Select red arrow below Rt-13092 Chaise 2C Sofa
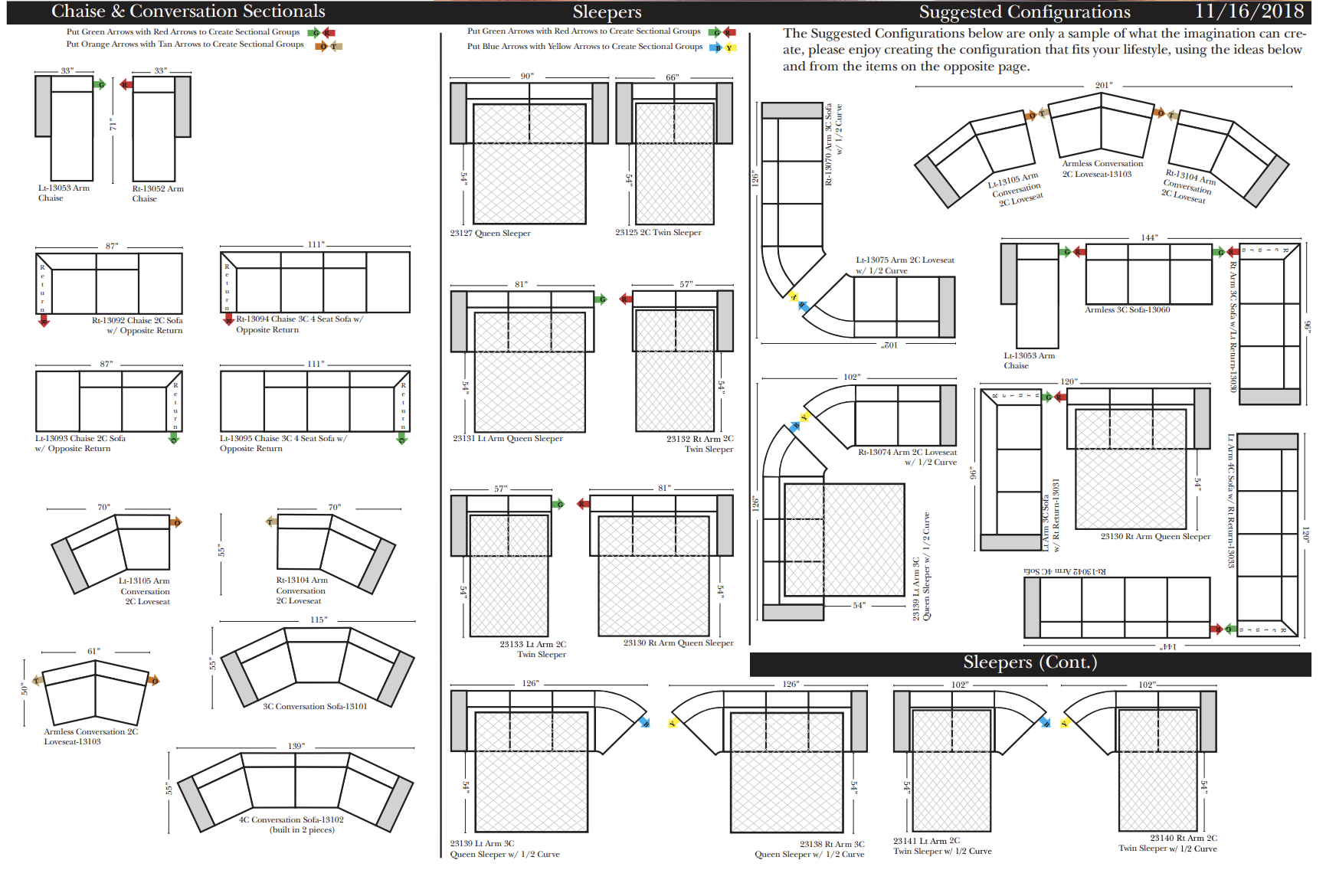This screenshot has height=896, width=1326. click(44, 321)
